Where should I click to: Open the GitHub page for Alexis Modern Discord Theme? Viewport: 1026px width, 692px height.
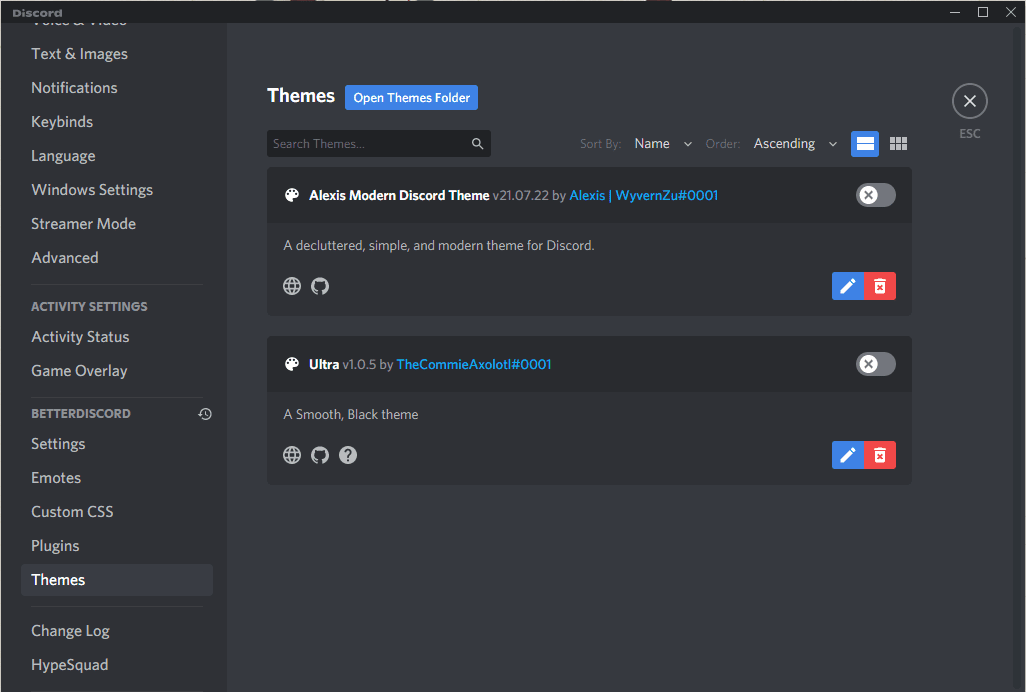(x=319, y=285)
